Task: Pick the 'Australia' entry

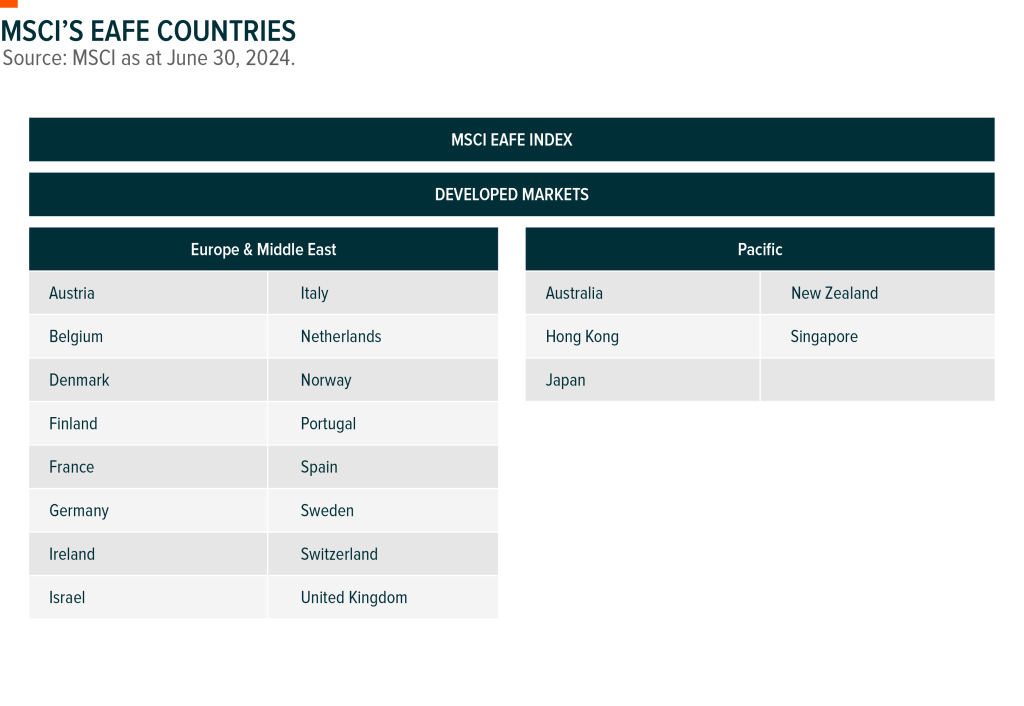Action: [x=643, y=293]
